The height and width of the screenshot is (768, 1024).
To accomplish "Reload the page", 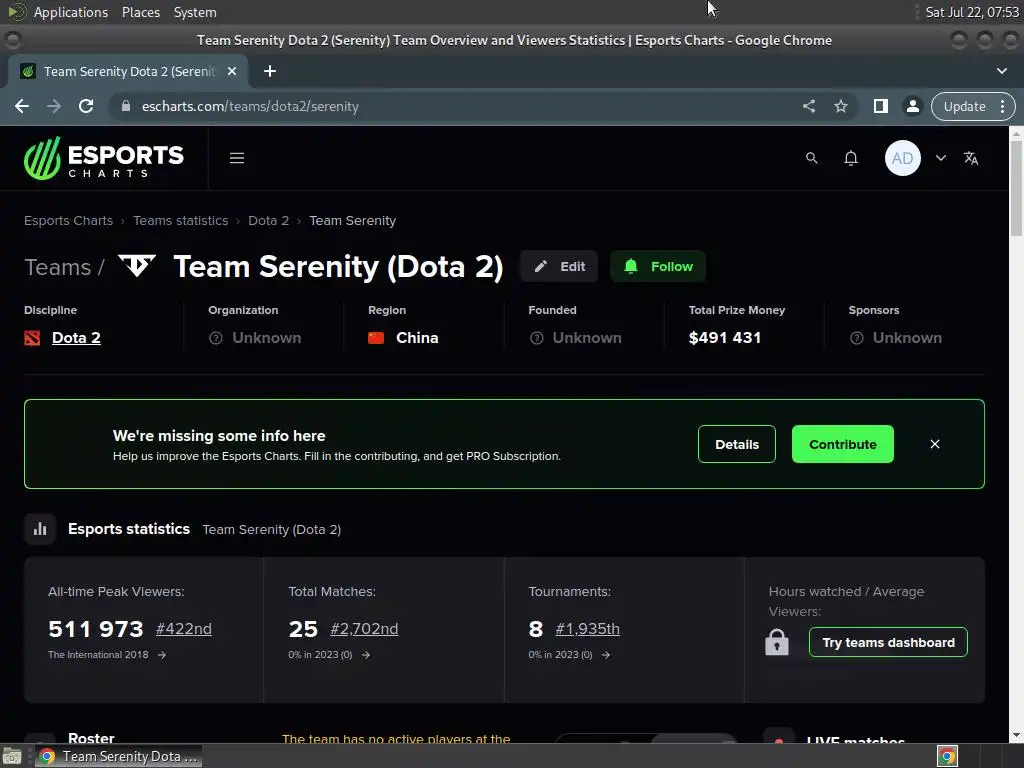I will (x=86, y=106).
